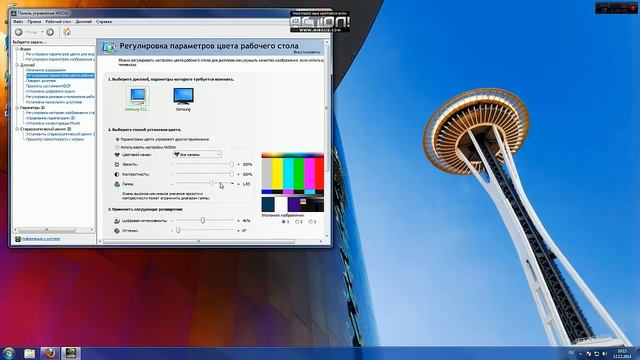
Task: Open 'Поворот дисплея' tree item
Action: point(41,81)
